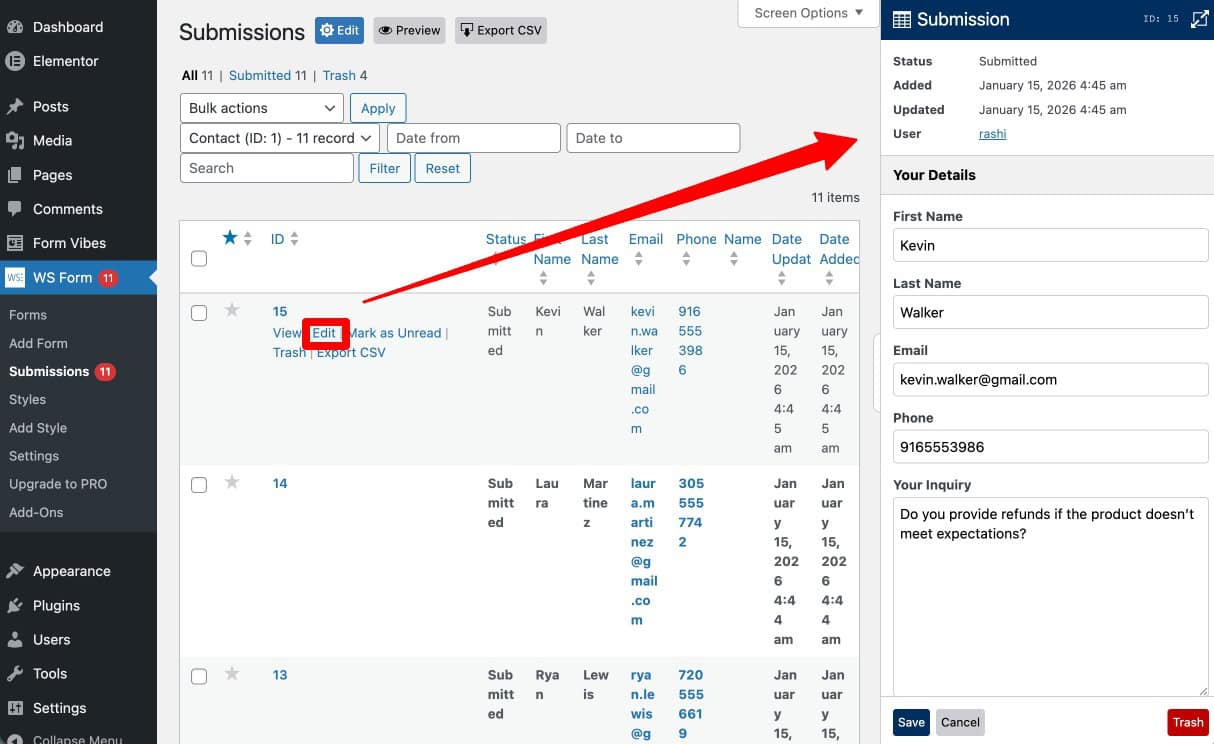Open Add Form submenu item

pos(38,343)
